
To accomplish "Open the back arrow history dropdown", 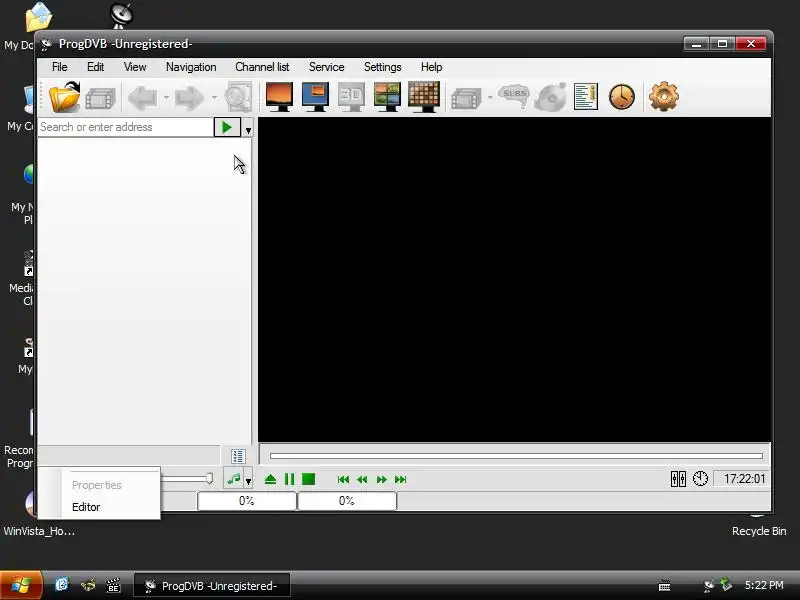I will tap(166, 97).
